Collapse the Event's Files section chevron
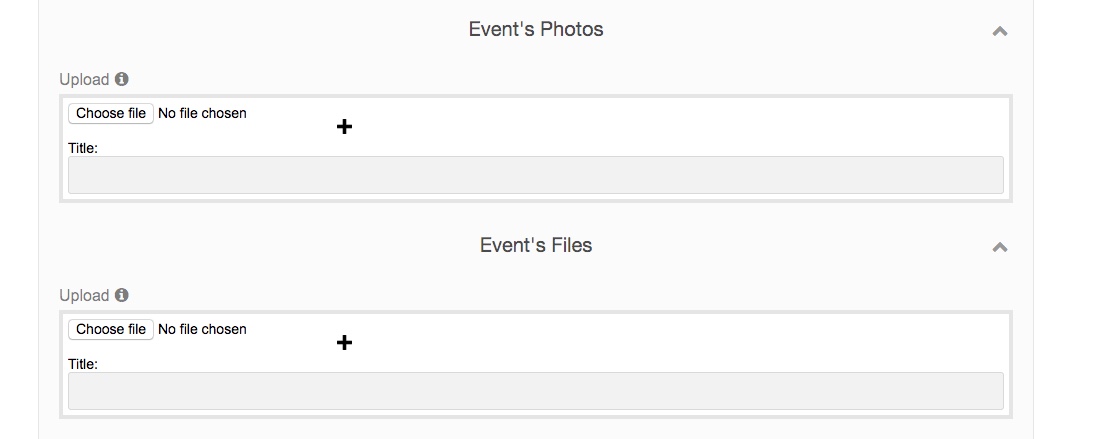The height and width of the screenshot is (439, 1119). 999,247
